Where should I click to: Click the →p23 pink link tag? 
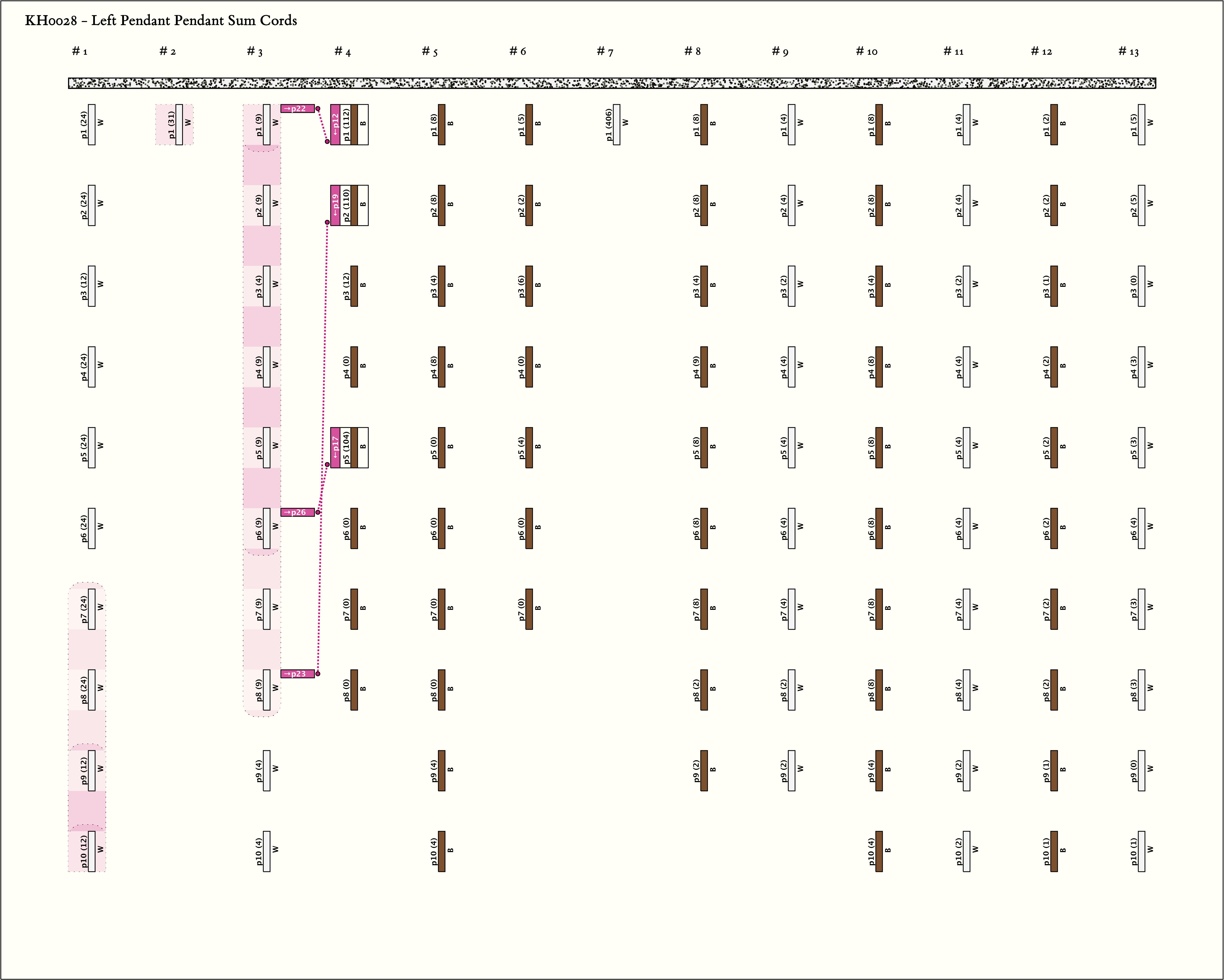297,674
